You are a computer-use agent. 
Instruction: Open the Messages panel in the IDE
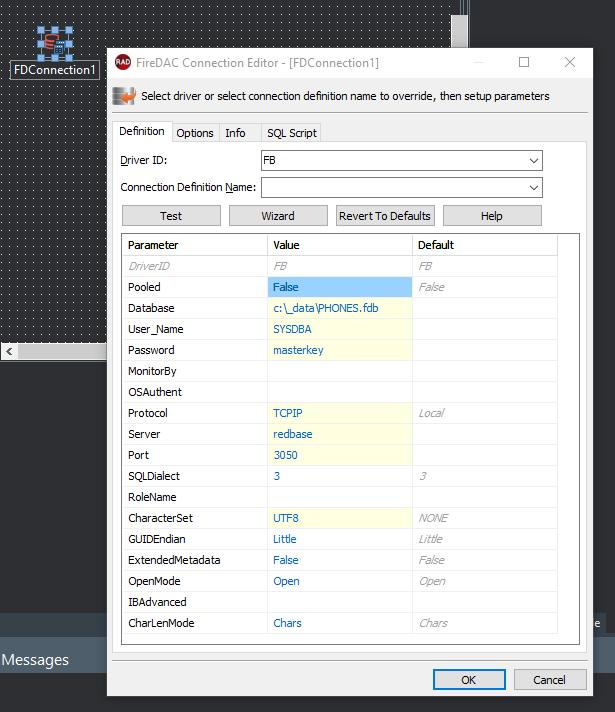coord(35,659)
